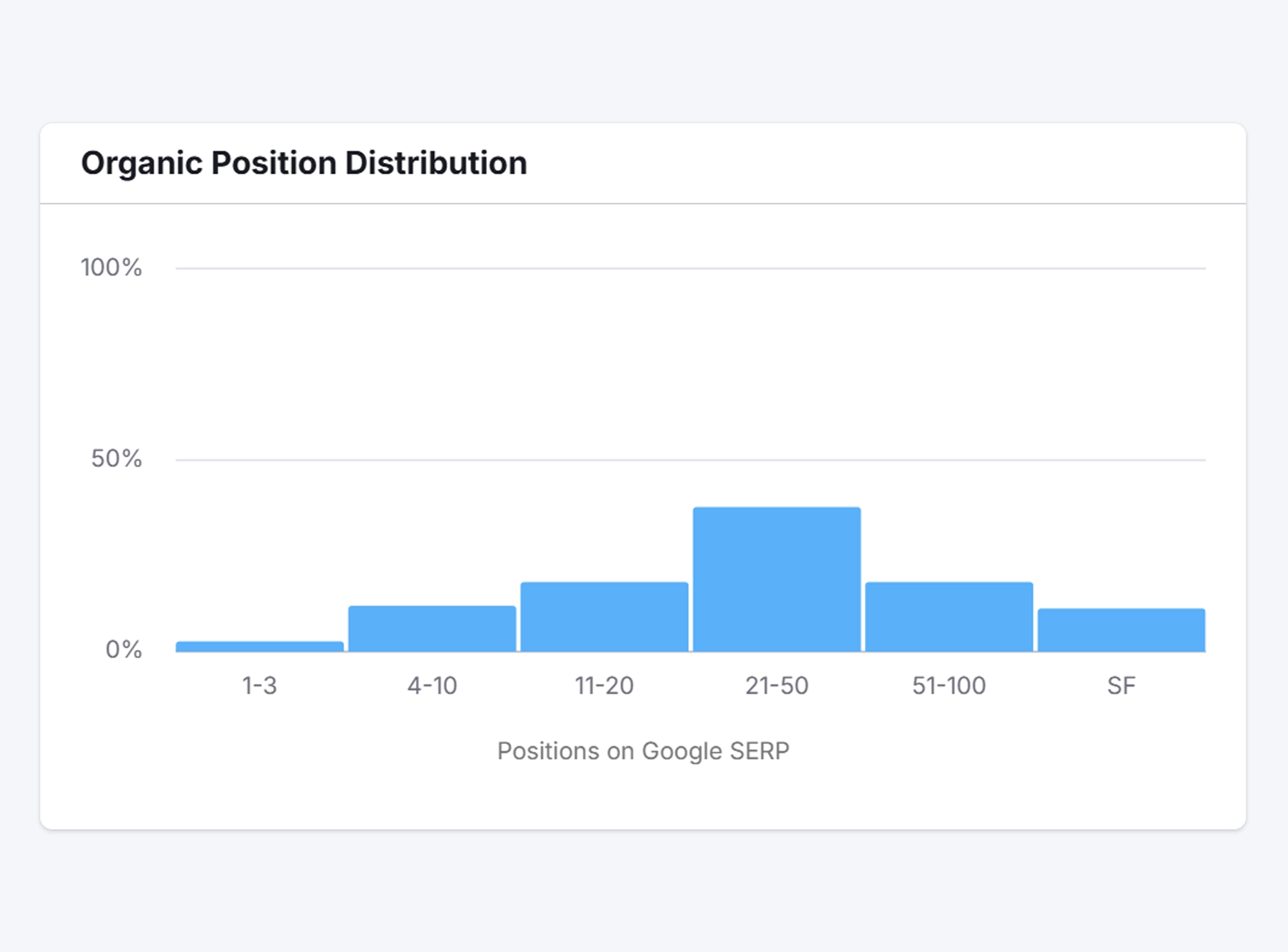This screenshot has width=1288, height=952.
Task: Click the 1-3 positions bar
Action: (260, 646)
